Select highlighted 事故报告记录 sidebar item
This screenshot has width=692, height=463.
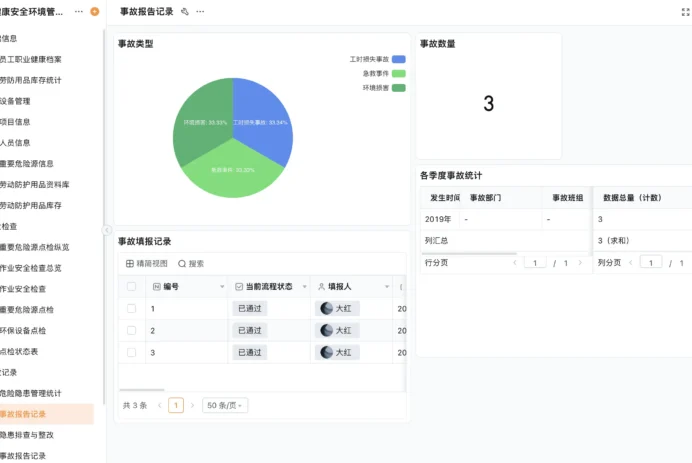47,414
